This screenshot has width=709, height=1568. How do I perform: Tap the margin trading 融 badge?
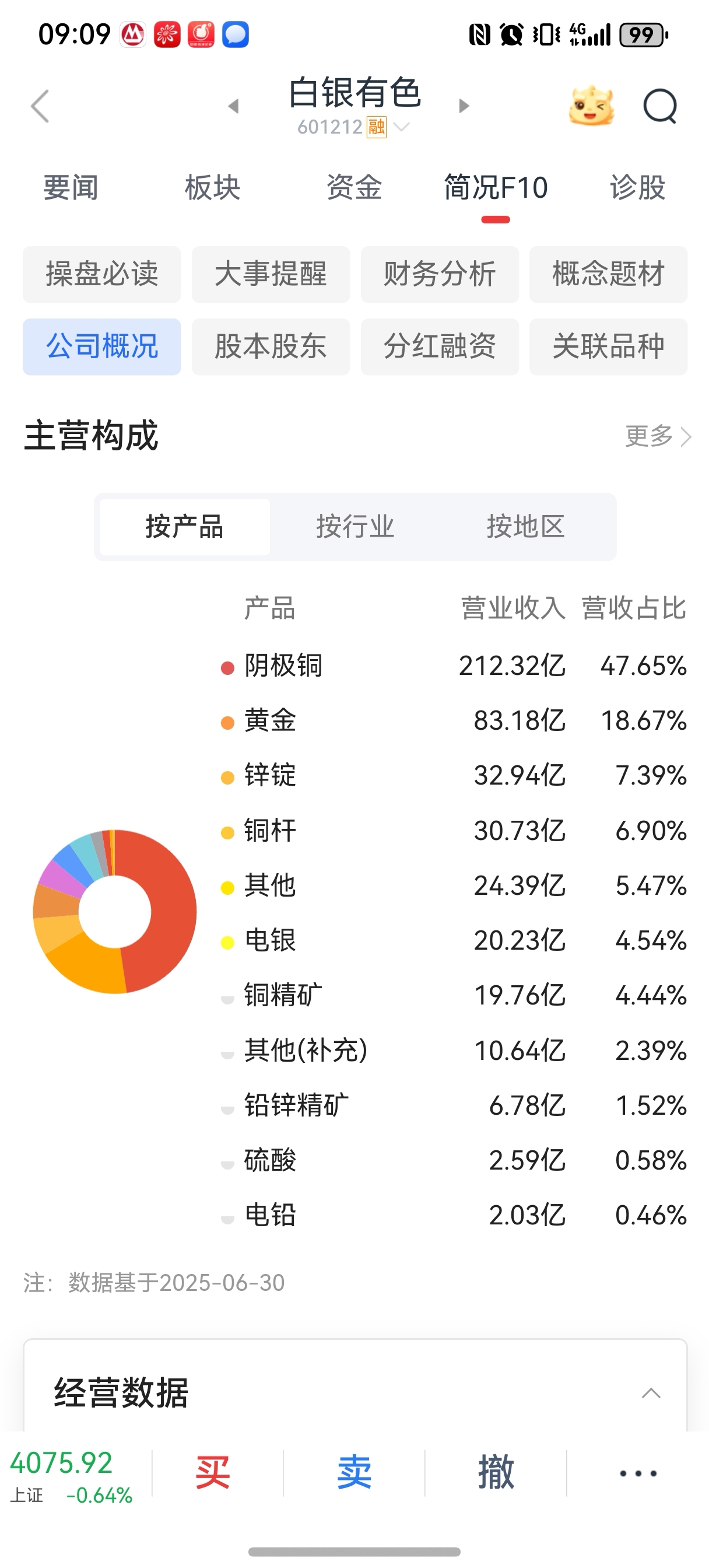[x=376, y=127]
